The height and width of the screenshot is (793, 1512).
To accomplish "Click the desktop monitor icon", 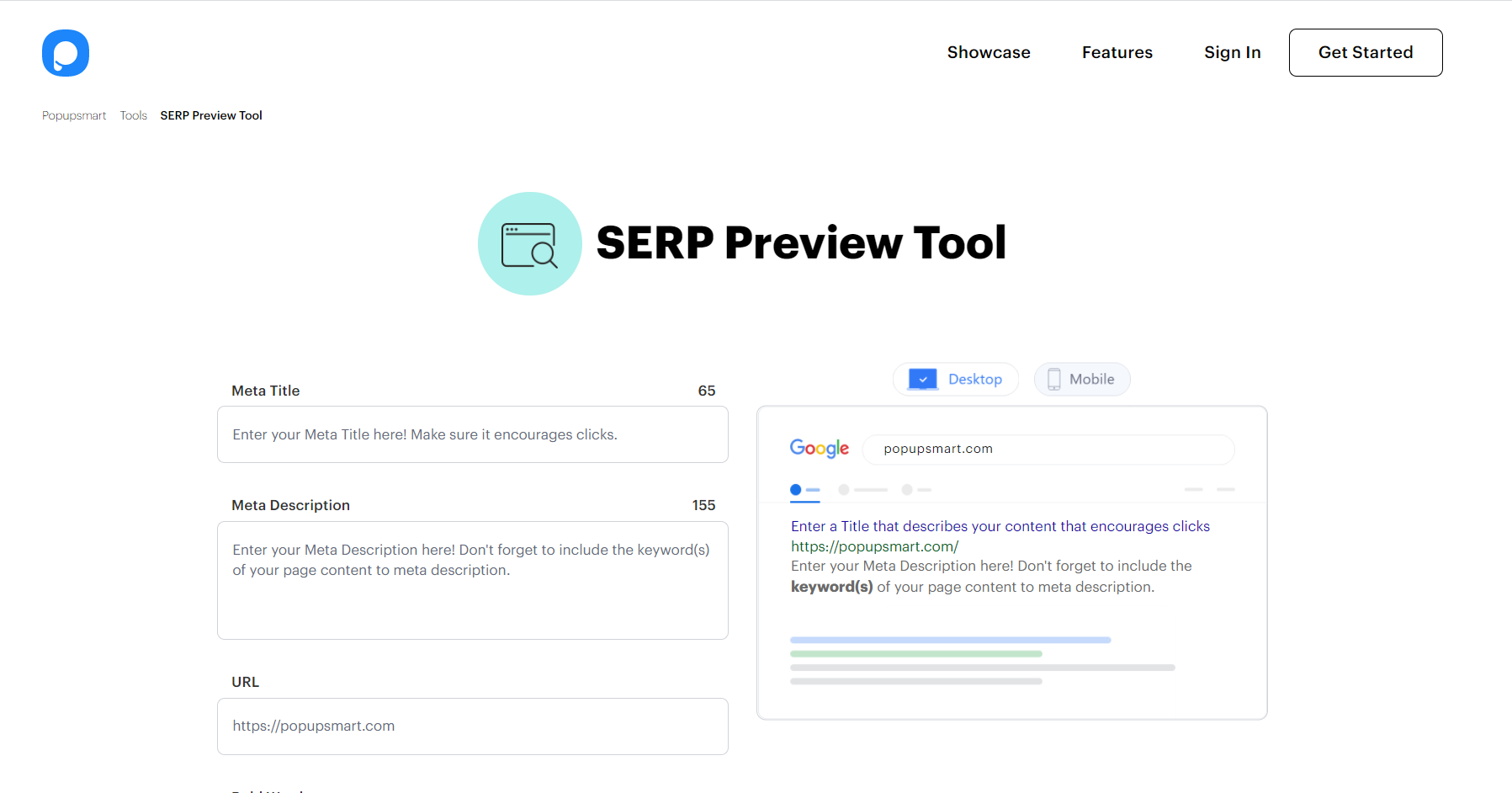I will 922,380.
